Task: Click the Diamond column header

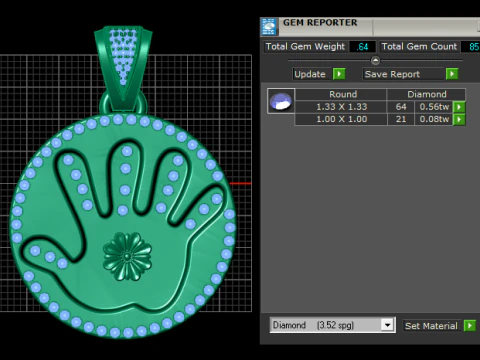Action: point(426,94)
